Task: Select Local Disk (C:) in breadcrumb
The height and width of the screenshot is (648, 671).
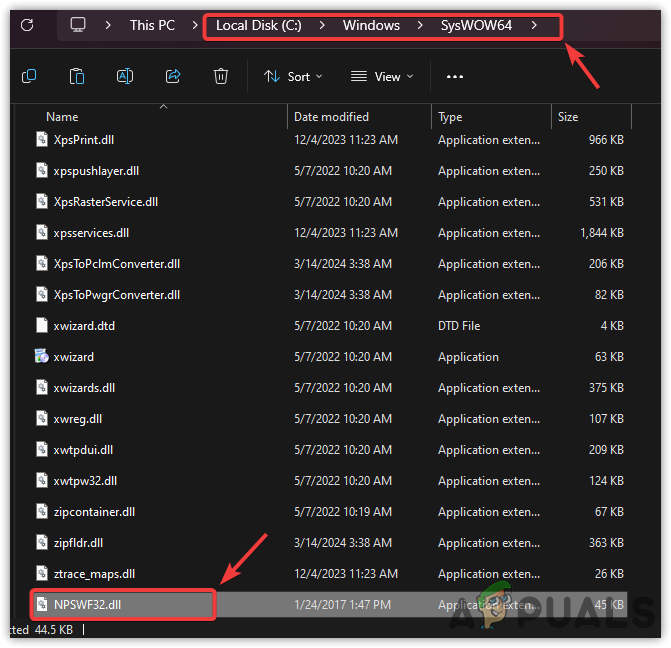Action: 259,25
